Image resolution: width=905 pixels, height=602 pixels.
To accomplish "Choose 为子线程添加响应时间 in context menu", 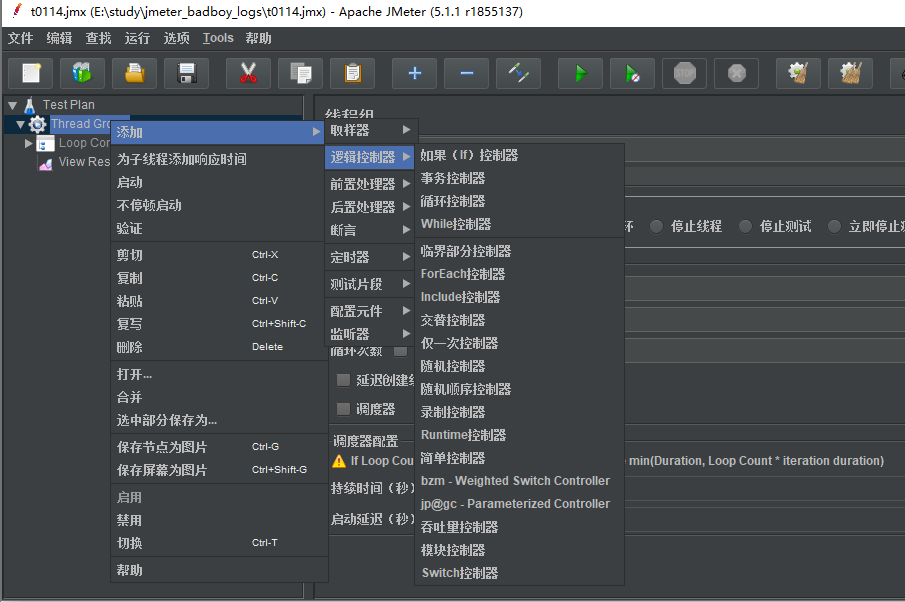I will click(x=219, y=159).
